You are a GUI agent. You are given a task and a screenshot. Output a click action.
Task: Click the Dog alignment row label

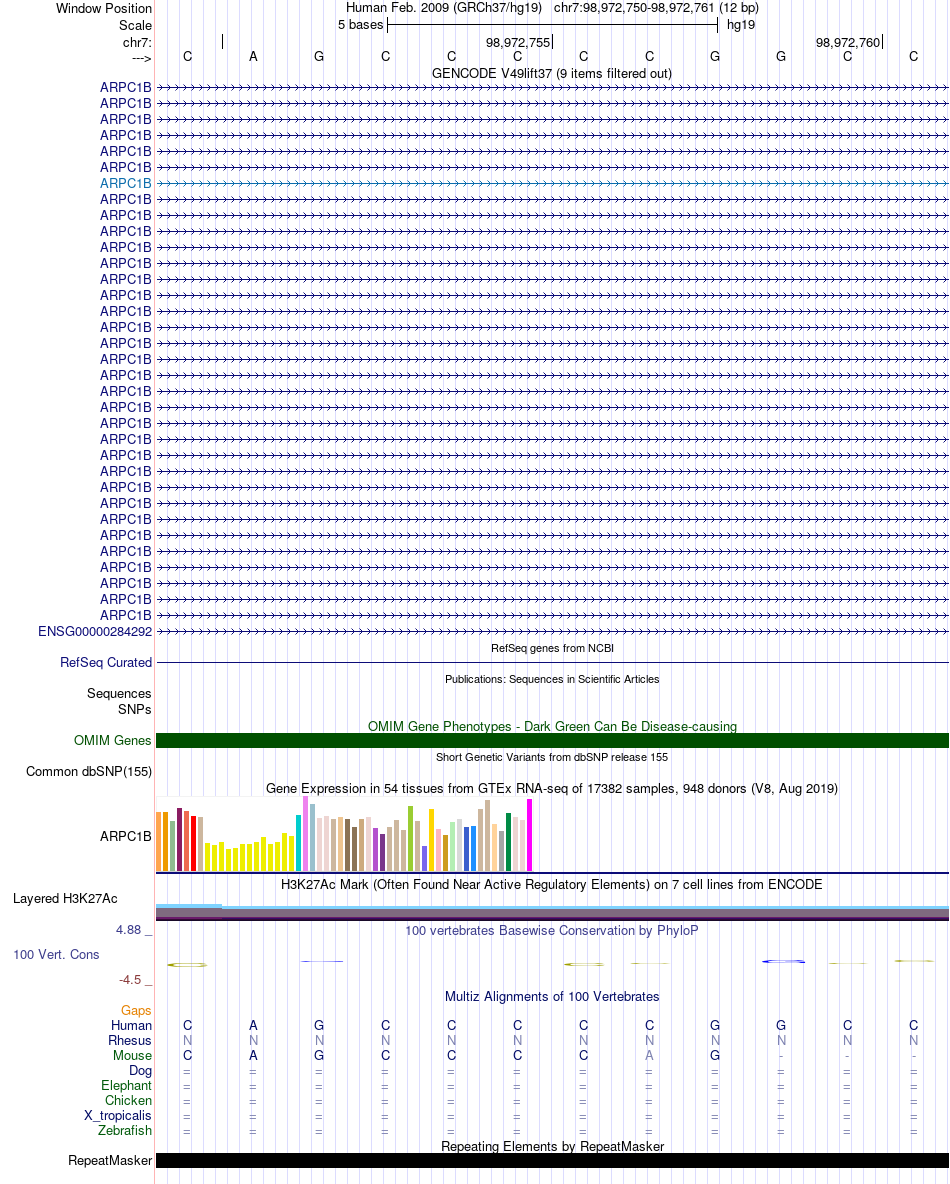pos(140,1071)
